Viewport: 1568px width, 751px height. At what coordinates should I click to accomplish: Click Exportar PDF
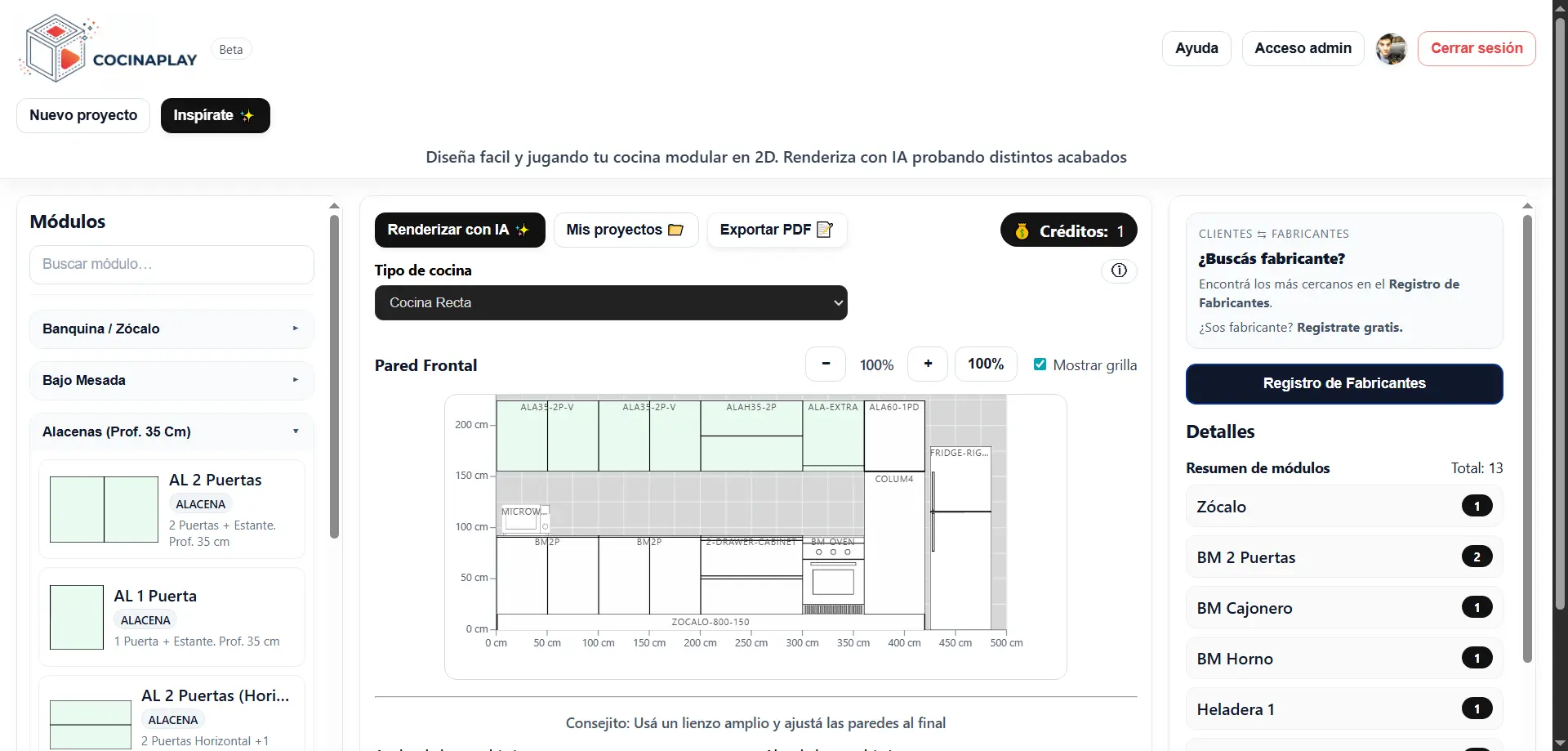point(776,230)
